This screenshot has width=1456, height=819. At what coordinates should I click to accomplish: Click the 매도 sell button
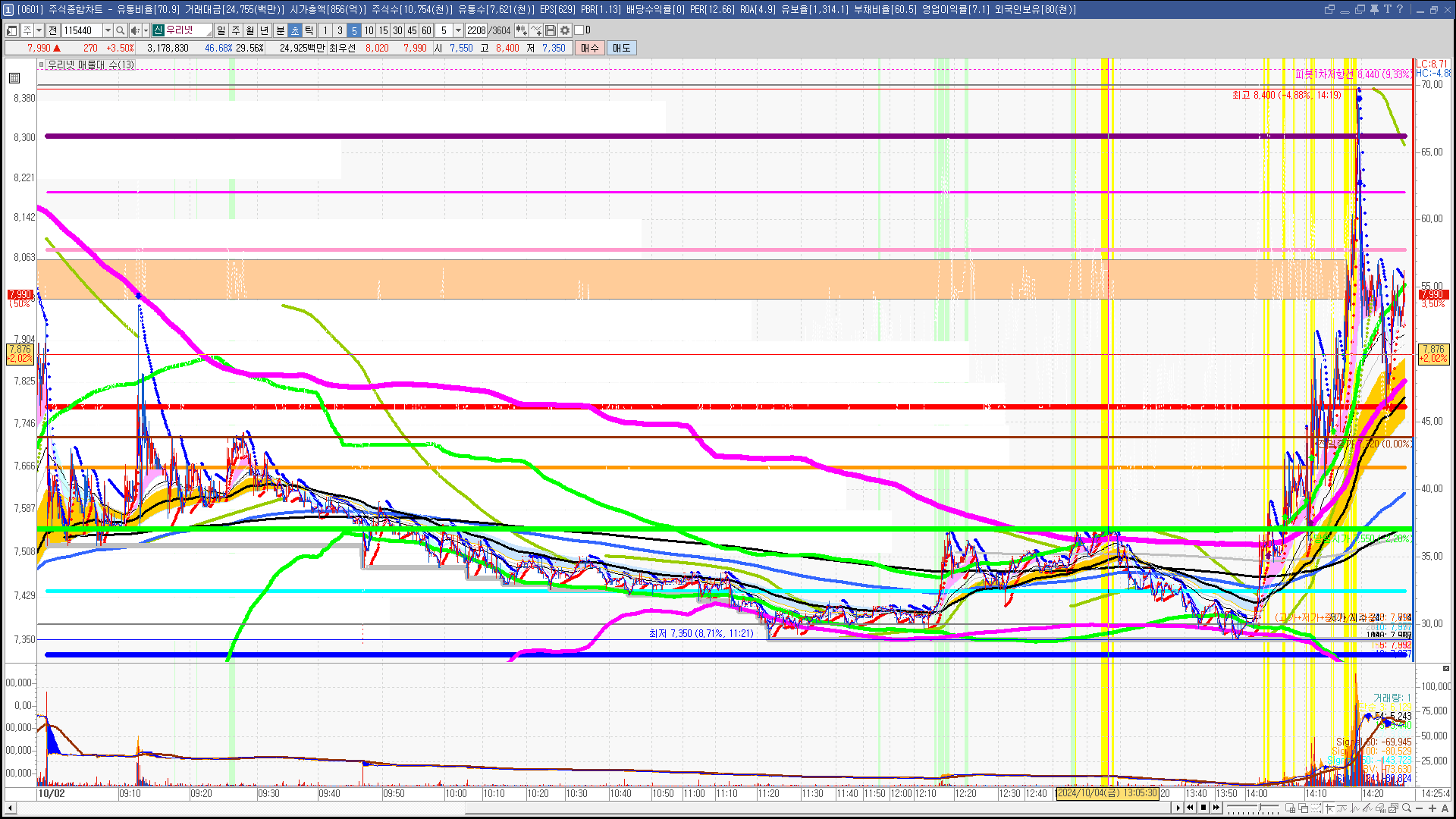point(621,48)
